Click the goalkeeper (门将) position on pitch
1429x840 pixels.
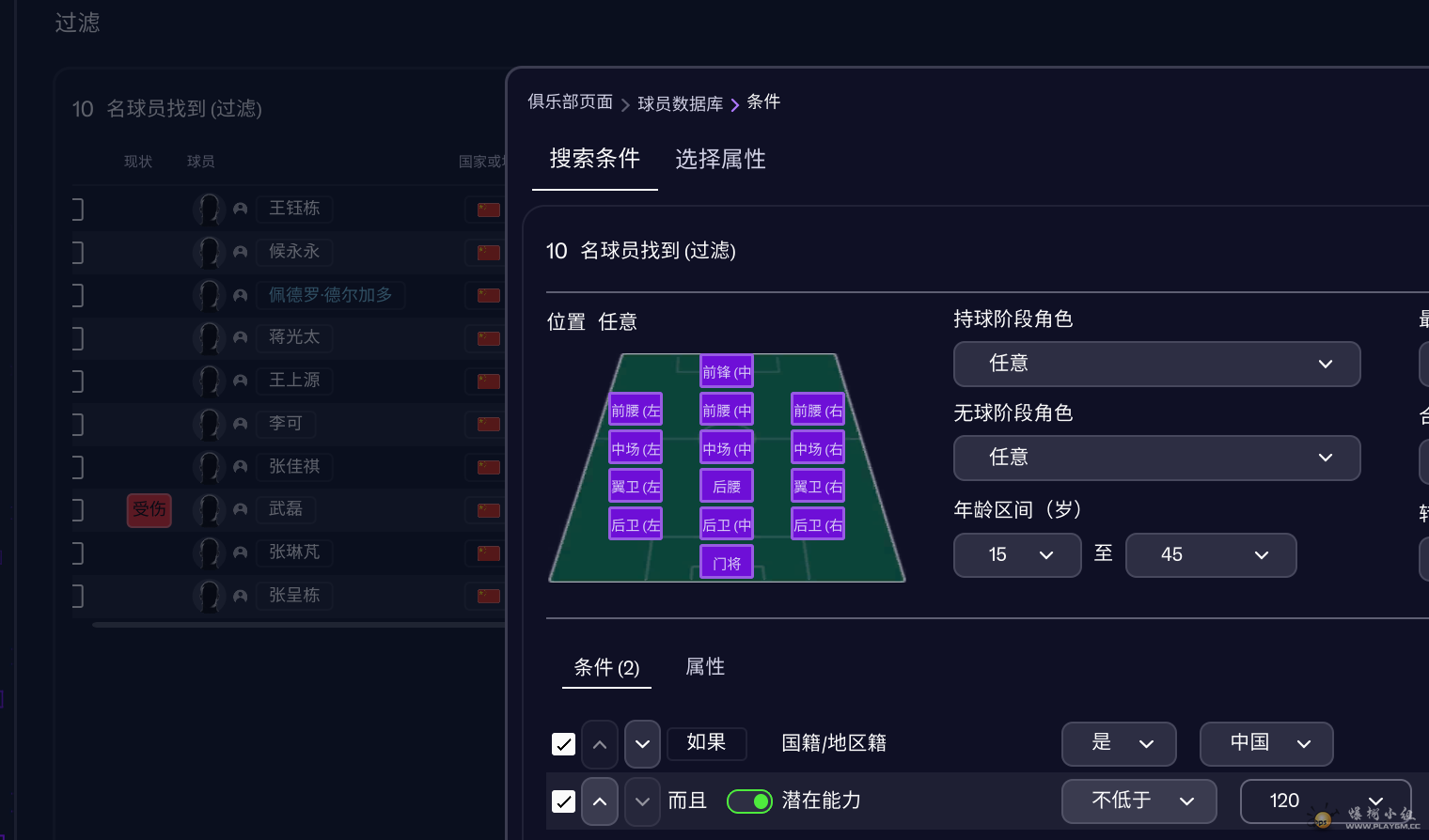coord(727,563)
